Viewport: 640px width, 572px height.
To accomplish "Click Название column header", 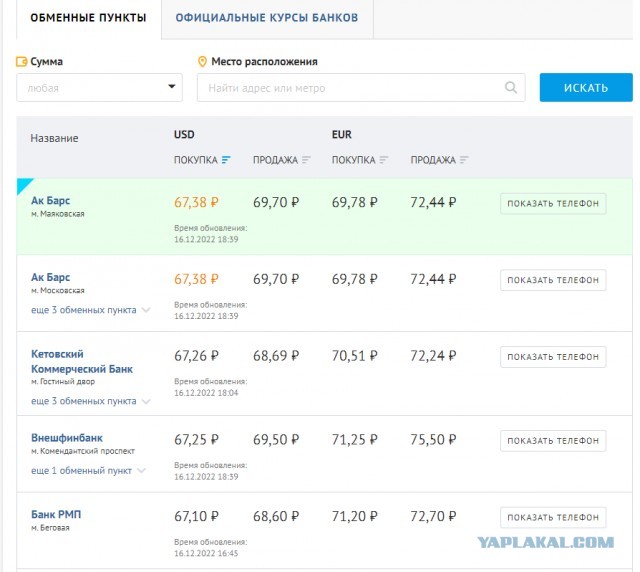I will [x=54, y=138].
